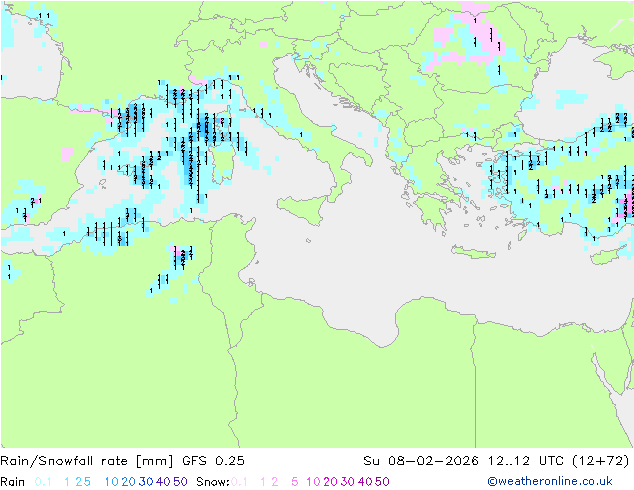Viewport: 634px width, 490px height.
Task: Click the weatheronline.co.uk copyright link
Action: [x=550, y=481]
